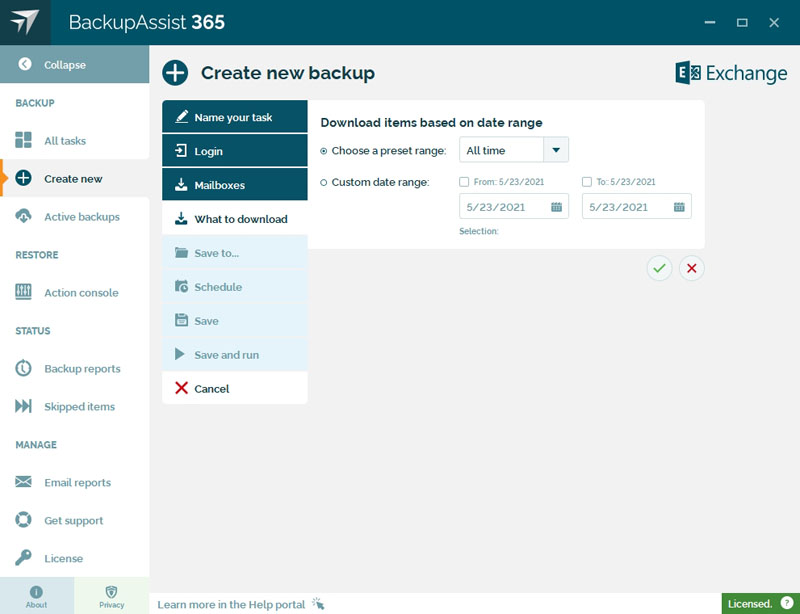Click the To date input field
Viewport: 800px width, 614px height.
click(637, 207)
